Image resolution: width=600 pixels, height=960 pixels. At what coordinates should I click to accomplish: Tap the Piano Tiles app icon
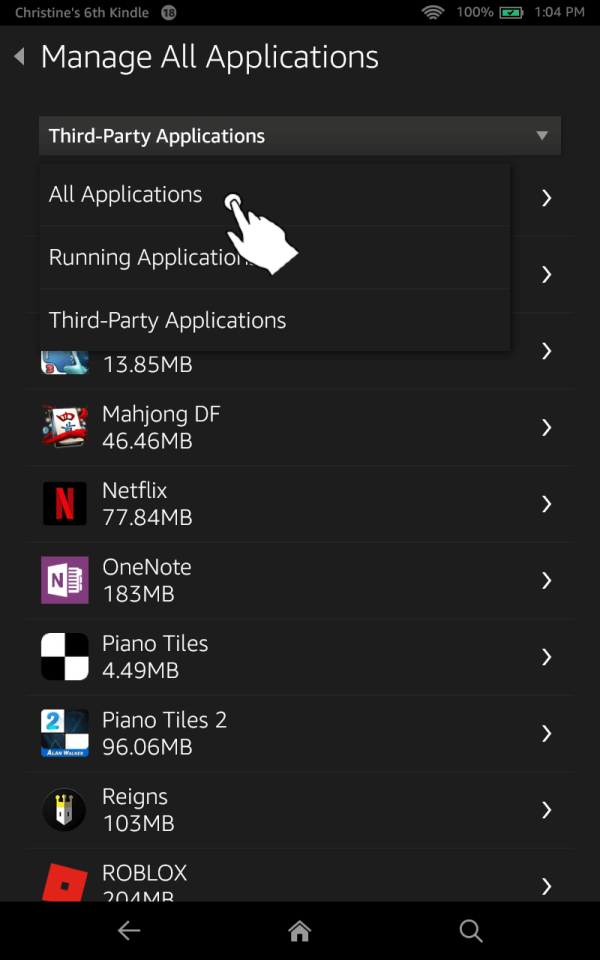(65, 657)
